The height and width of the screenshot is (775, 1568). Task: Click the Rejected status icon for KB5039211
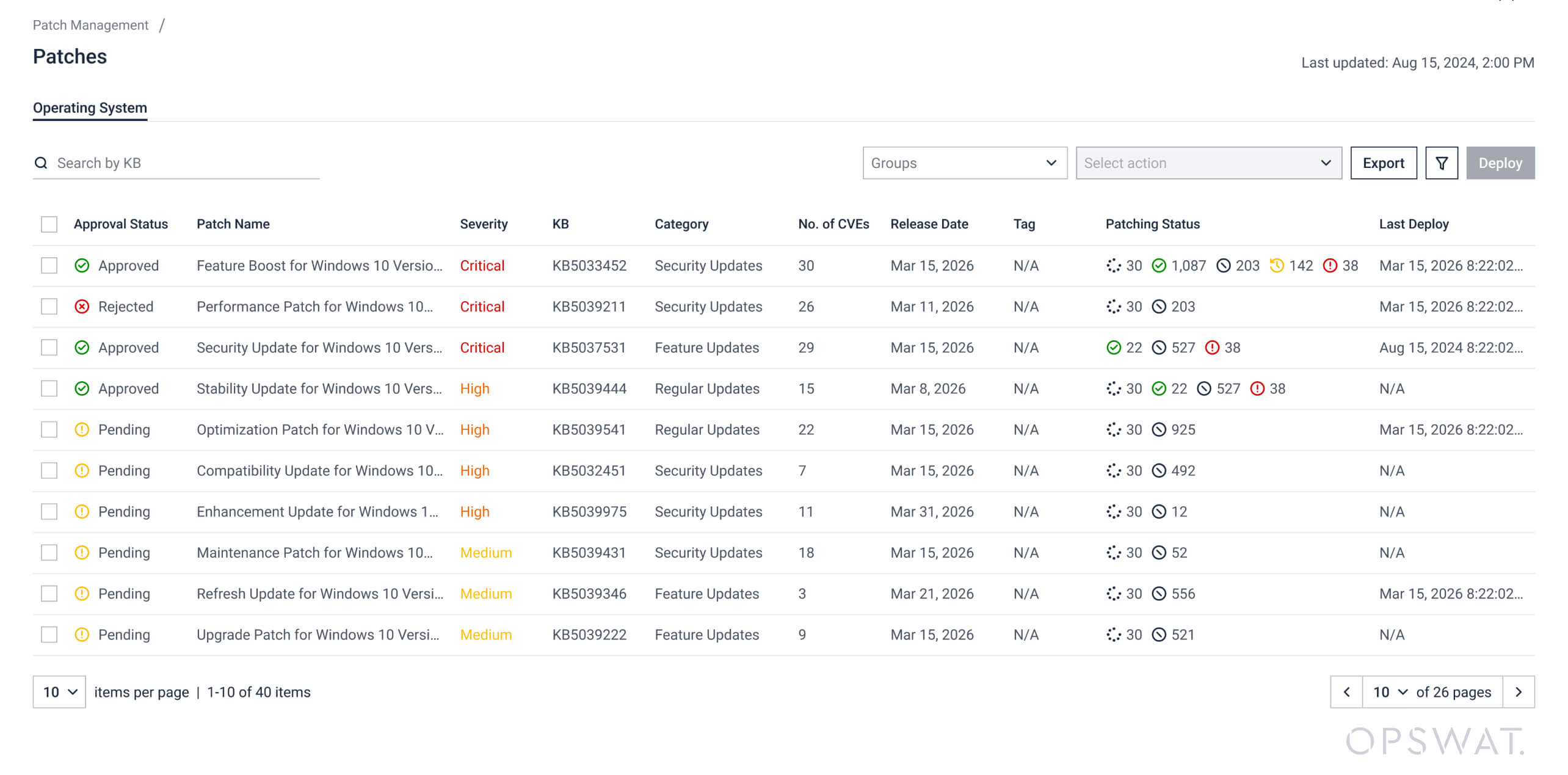[x=82, y=307]
